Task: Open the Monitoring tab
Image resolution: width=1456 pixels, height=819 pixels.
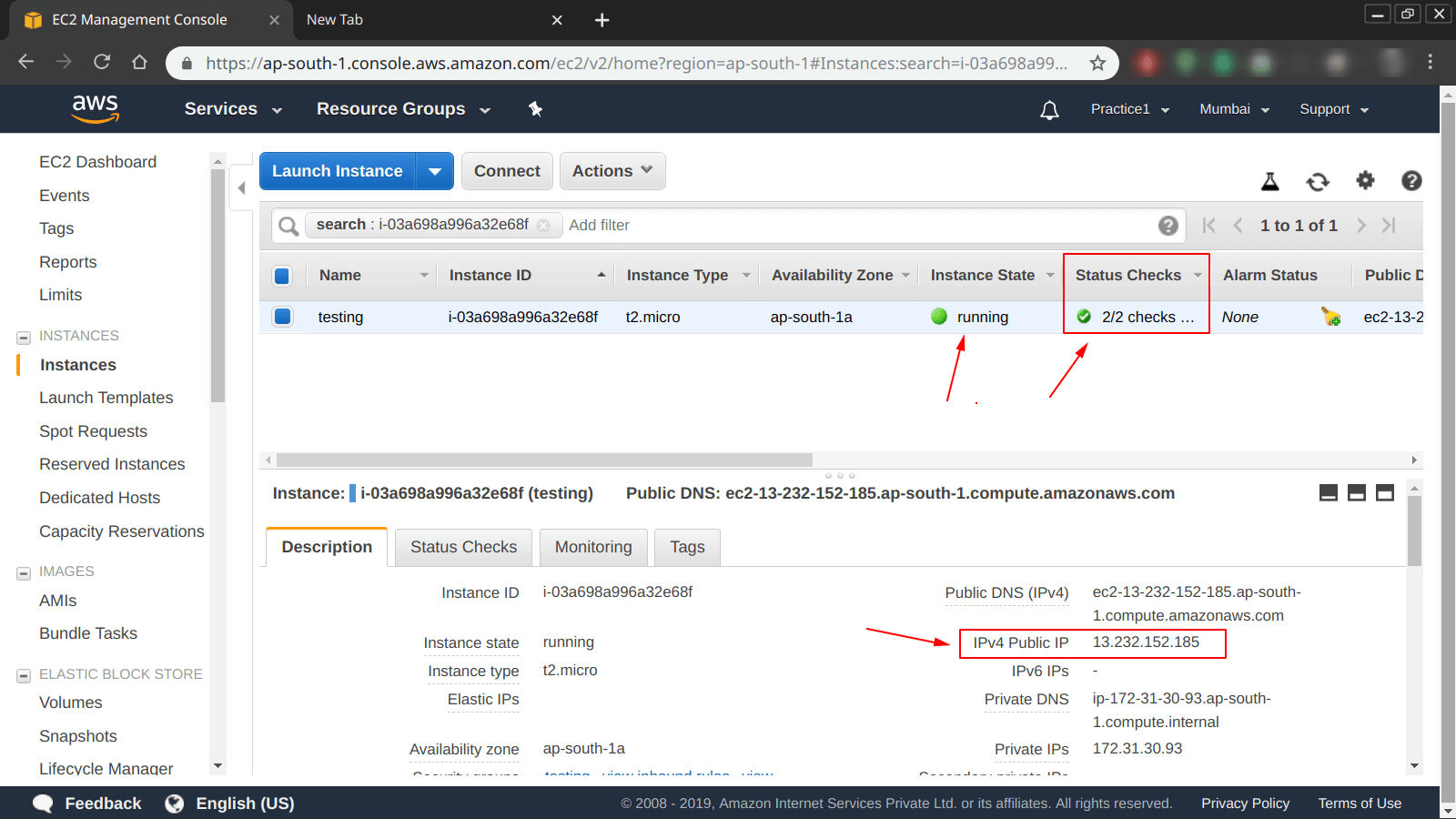Action: pos(593,547)
